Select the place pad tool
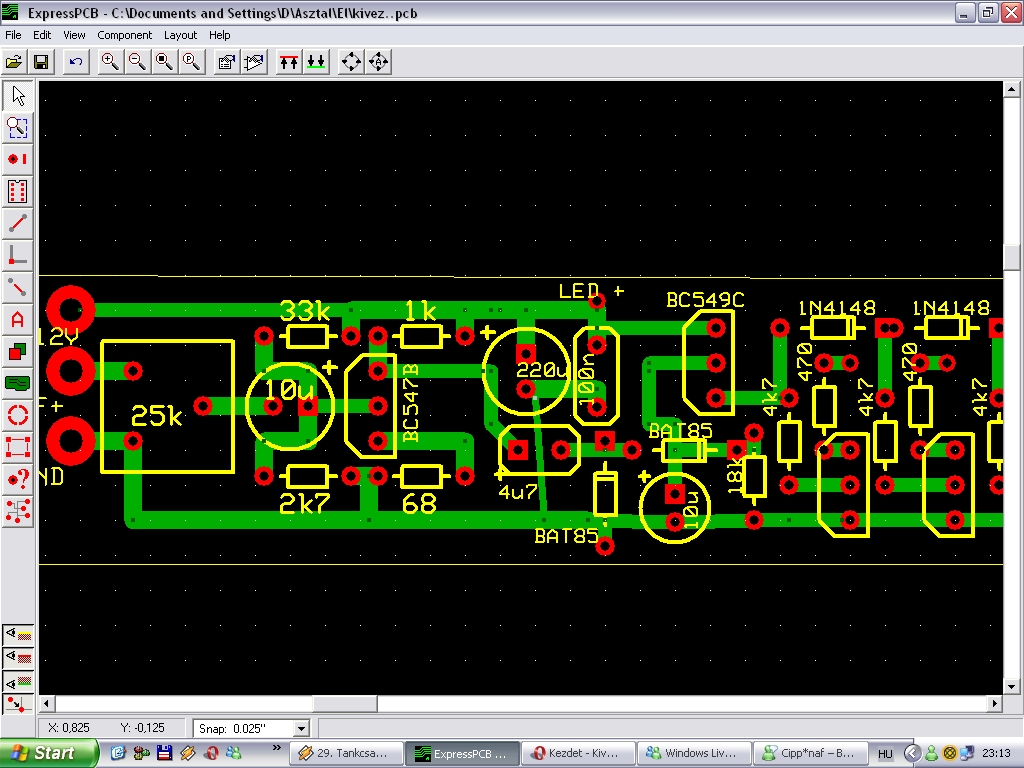 coord(18,159)
